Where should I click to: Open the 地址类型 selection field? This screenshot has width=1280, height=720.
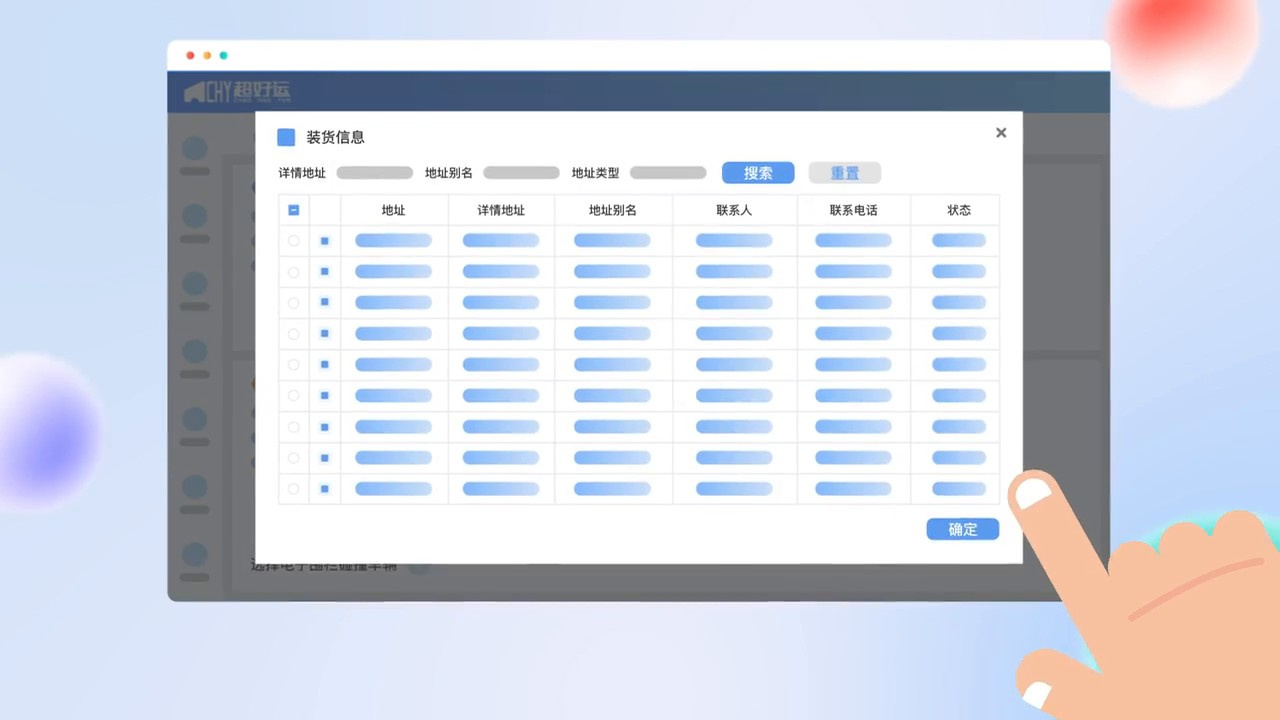tap(668, 173)
